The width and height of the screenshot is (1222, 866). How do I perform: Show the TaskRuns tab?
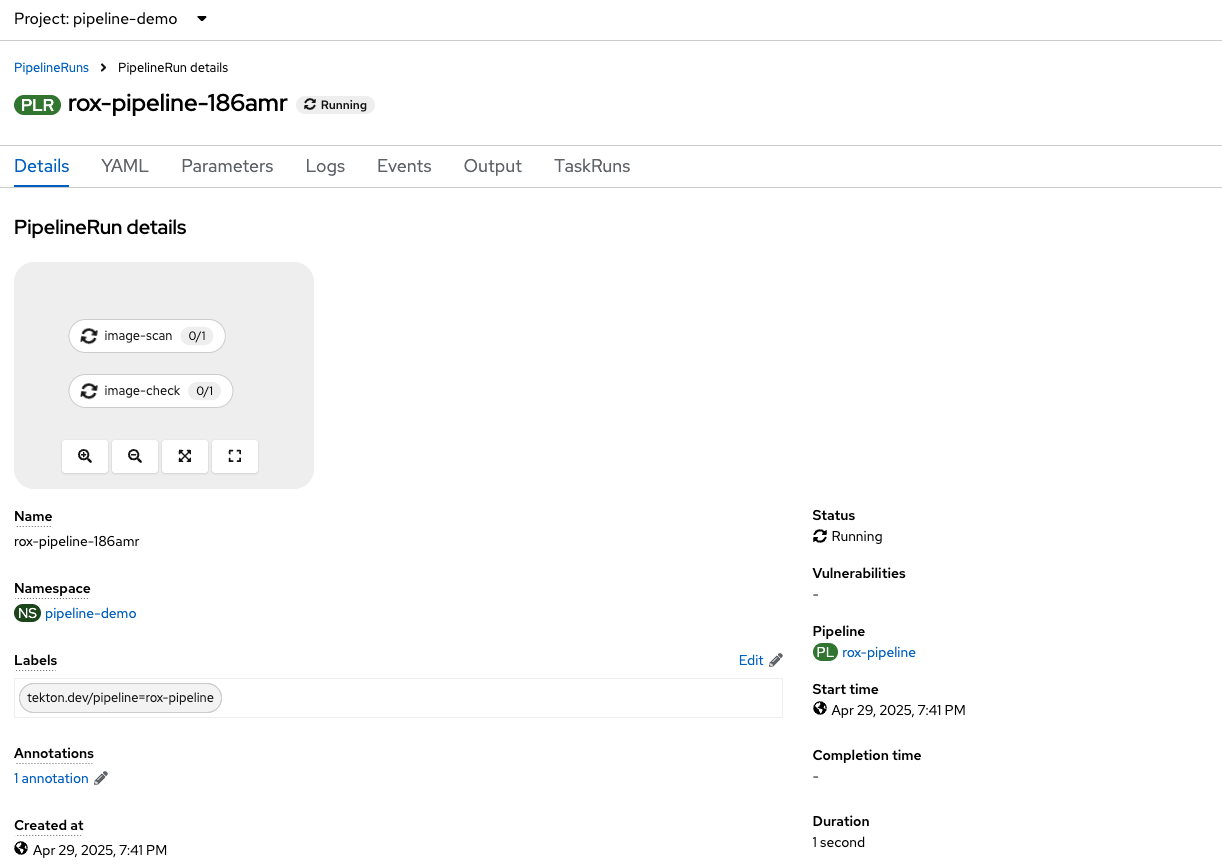(592, 166)
